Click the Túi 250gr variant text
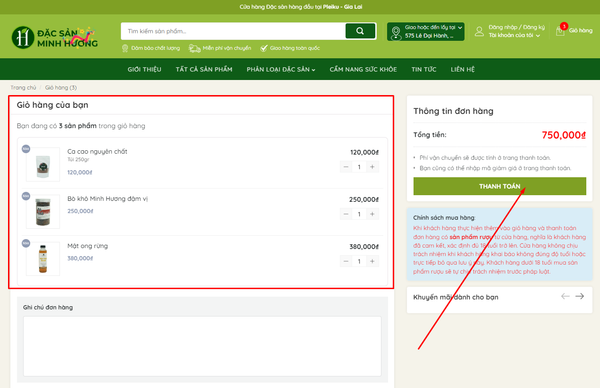 point(78,160)
